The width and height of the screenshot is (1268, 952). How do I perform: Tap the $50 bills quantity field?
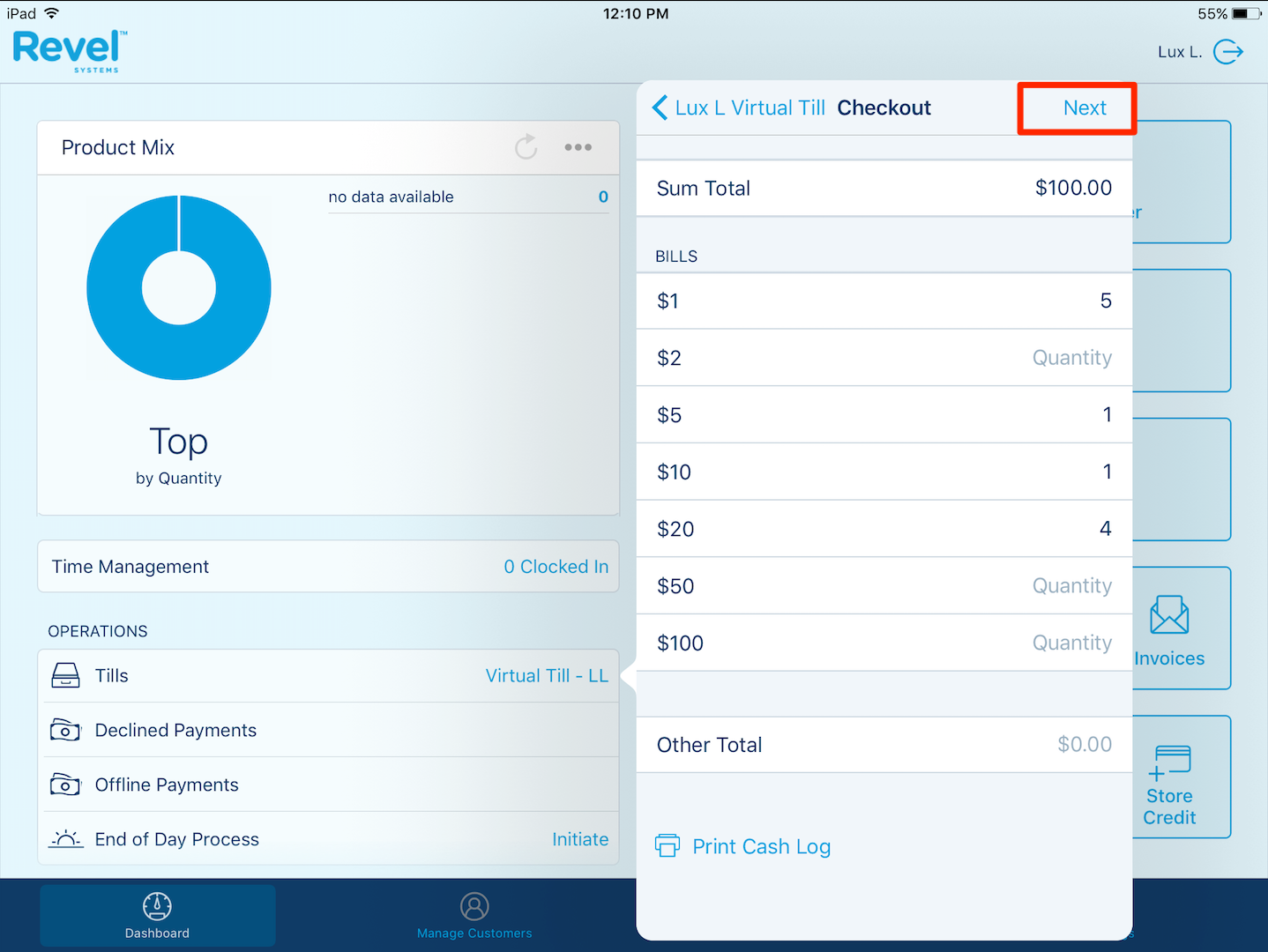(x=1071, y=586)
